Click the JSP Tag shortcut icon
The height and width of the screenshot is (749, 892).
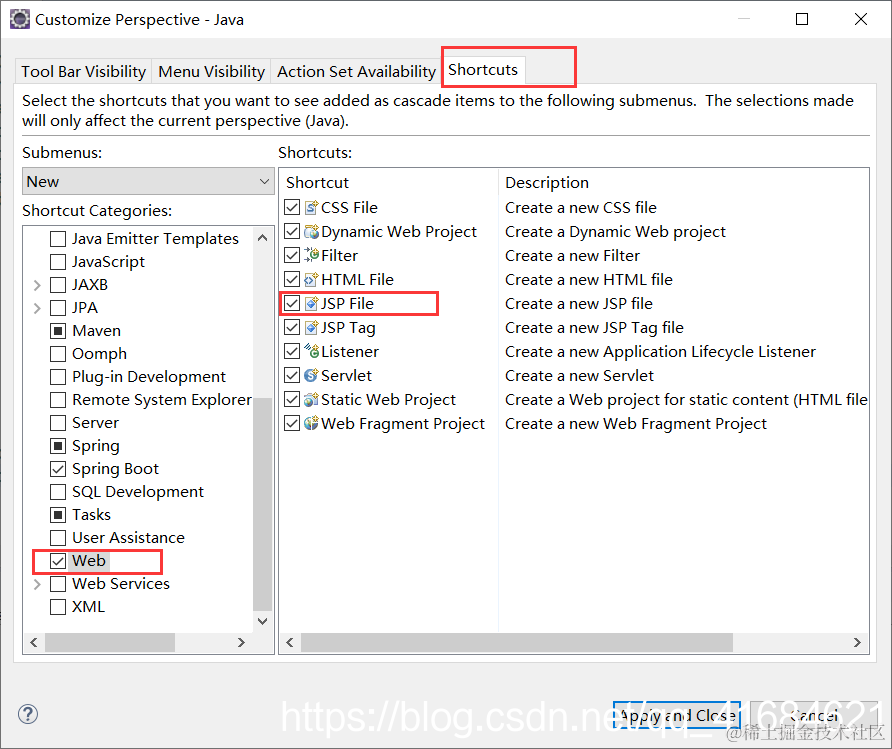click(311, 328)
